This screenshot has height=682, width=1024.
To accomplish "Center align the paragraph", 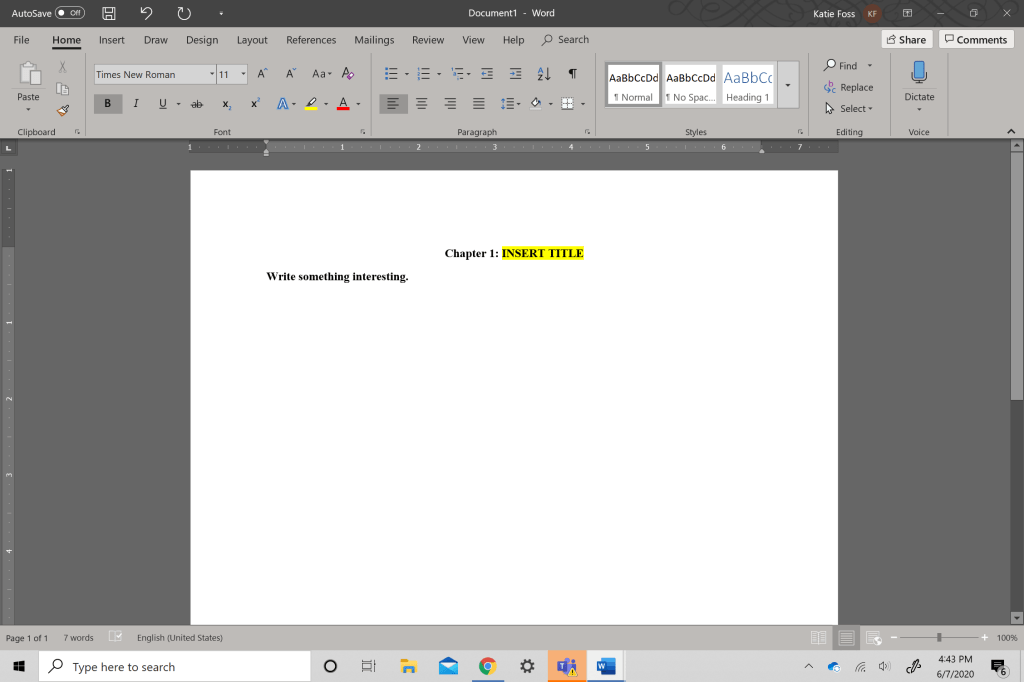I will point(422,104).
